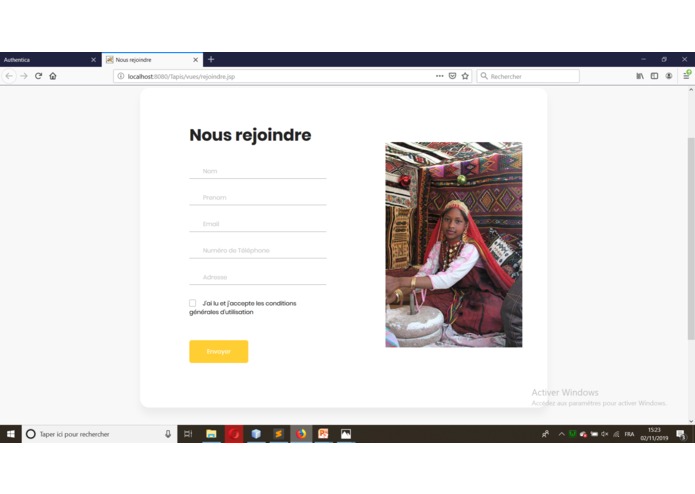Submit form with Envoyer button
The width and height of the screenshot is (695, 494).
(x=219, y=351)
